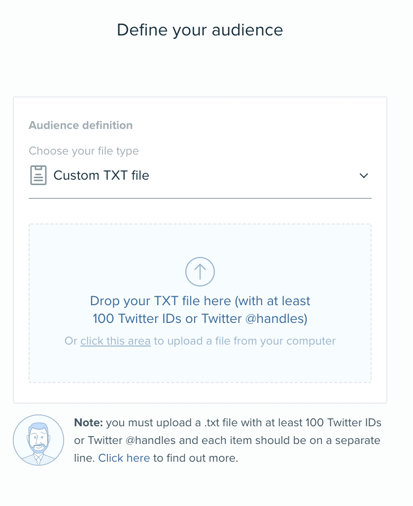Open the "Click here" link in the note
This screenshot has height=506, width=413.
tap(124, 458)
